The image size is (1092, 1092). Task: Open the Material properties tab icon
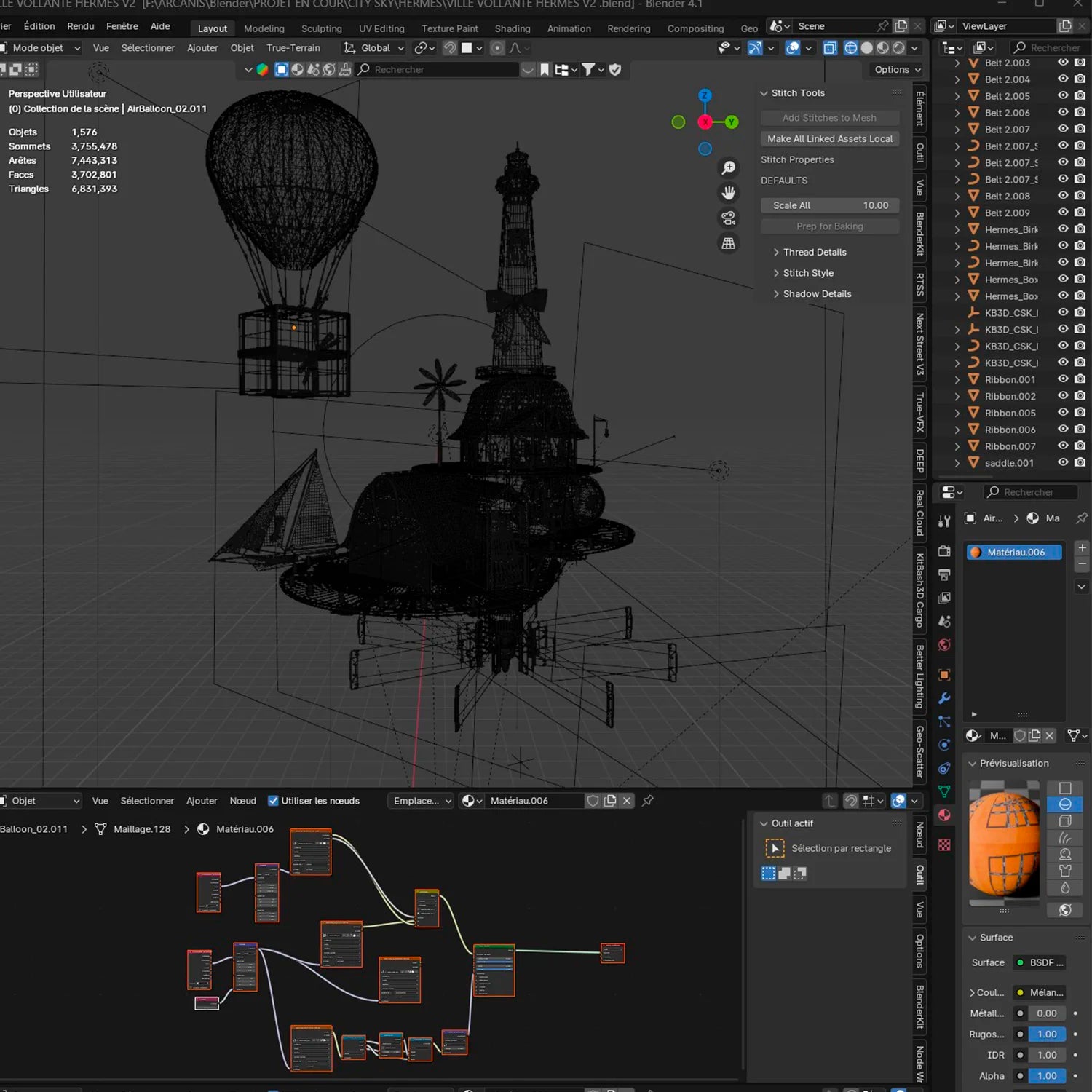click(944, 815)
